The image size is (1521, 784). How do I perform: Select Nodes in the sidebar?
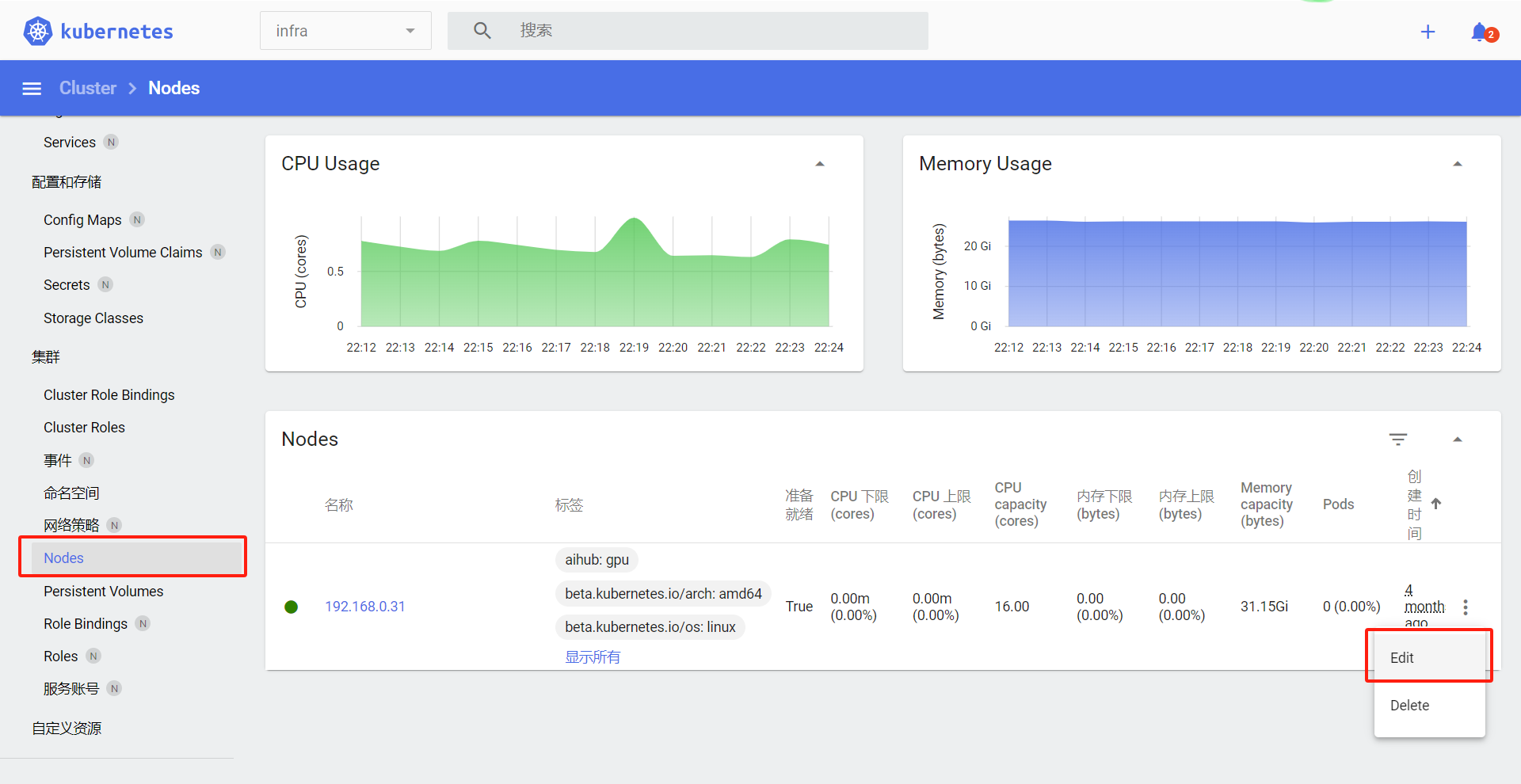136,558
